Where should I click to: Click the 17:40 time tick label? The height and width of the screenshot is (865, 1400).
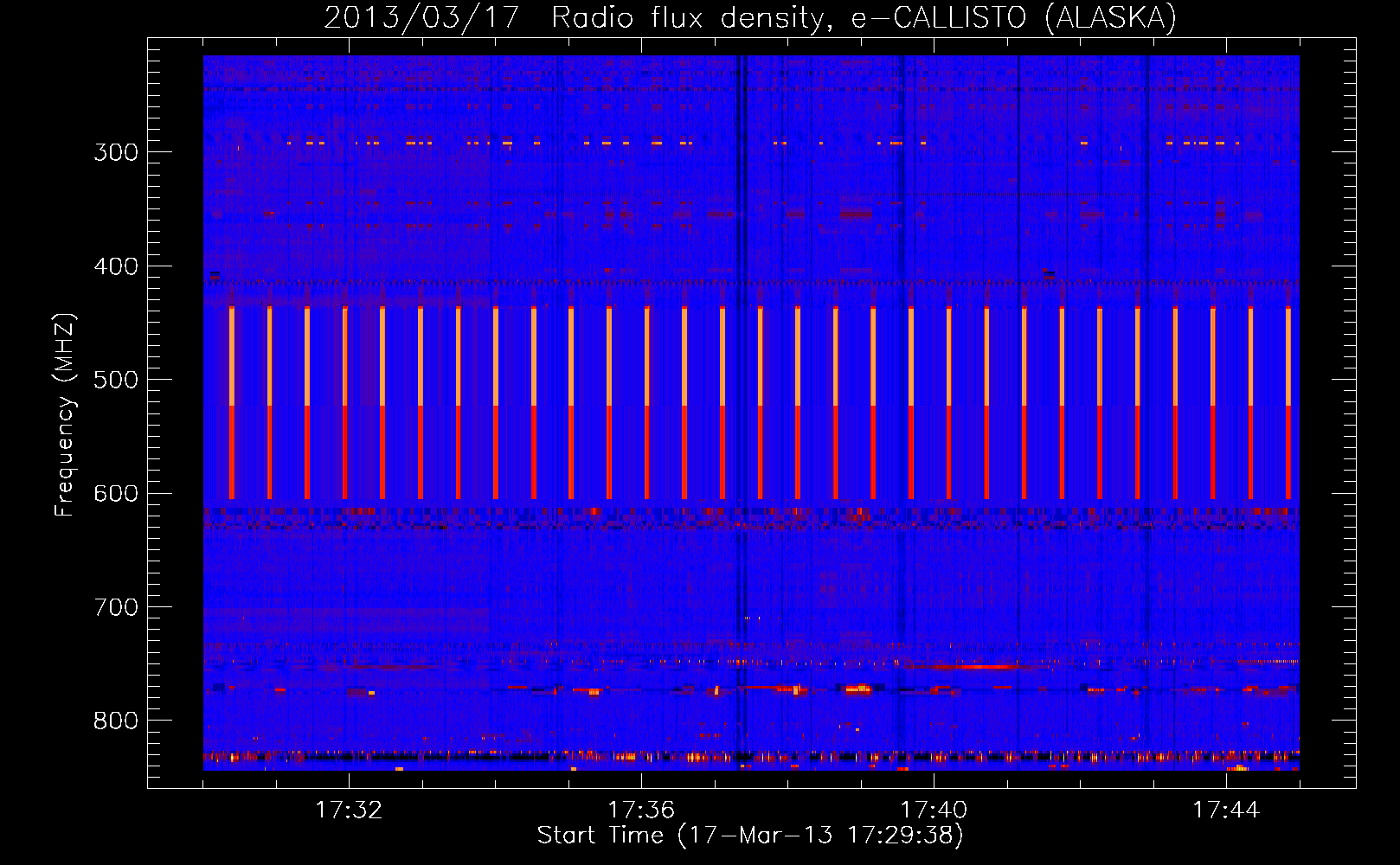click(x=934, y=810)
